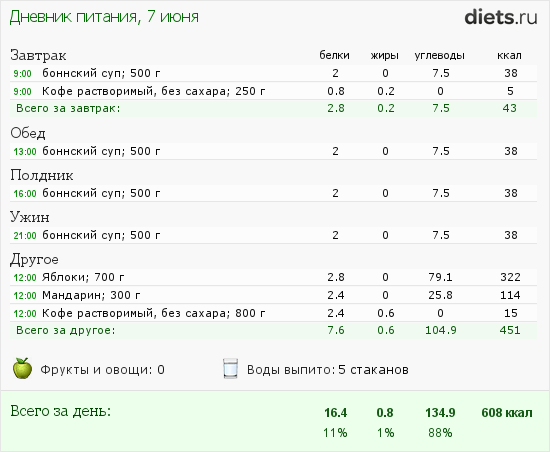Image resolution: width=550 pixels, height=452 pixels.
Task: Click the green apple icon
Action: [22, 368]
